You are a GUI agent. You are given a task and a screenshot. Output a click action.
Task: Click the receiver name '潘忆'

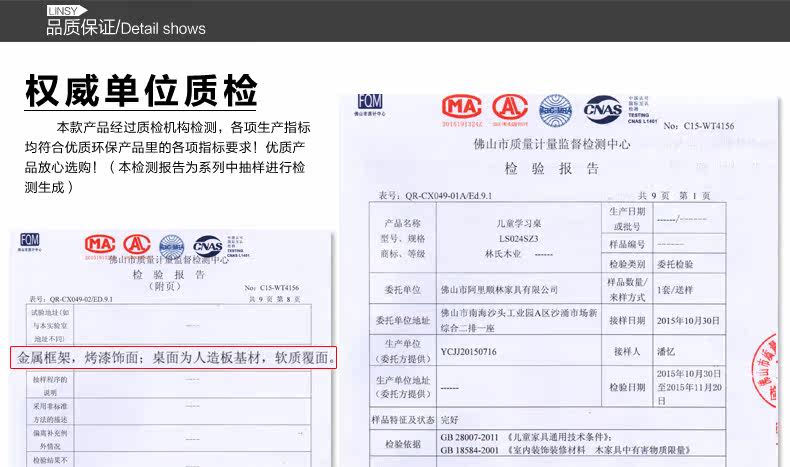coord(665,352)
